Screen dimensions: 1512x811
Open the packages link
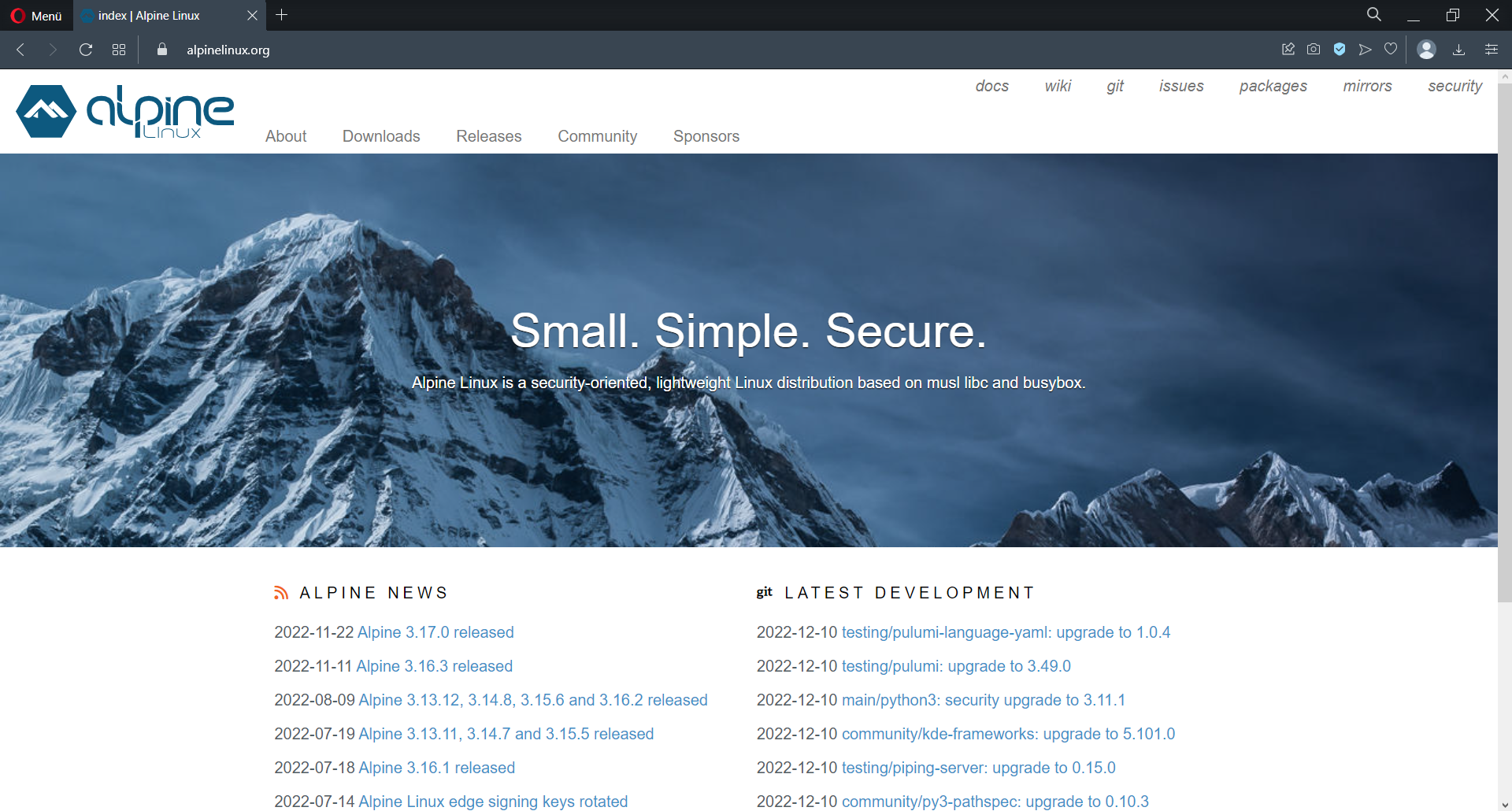1273,86
